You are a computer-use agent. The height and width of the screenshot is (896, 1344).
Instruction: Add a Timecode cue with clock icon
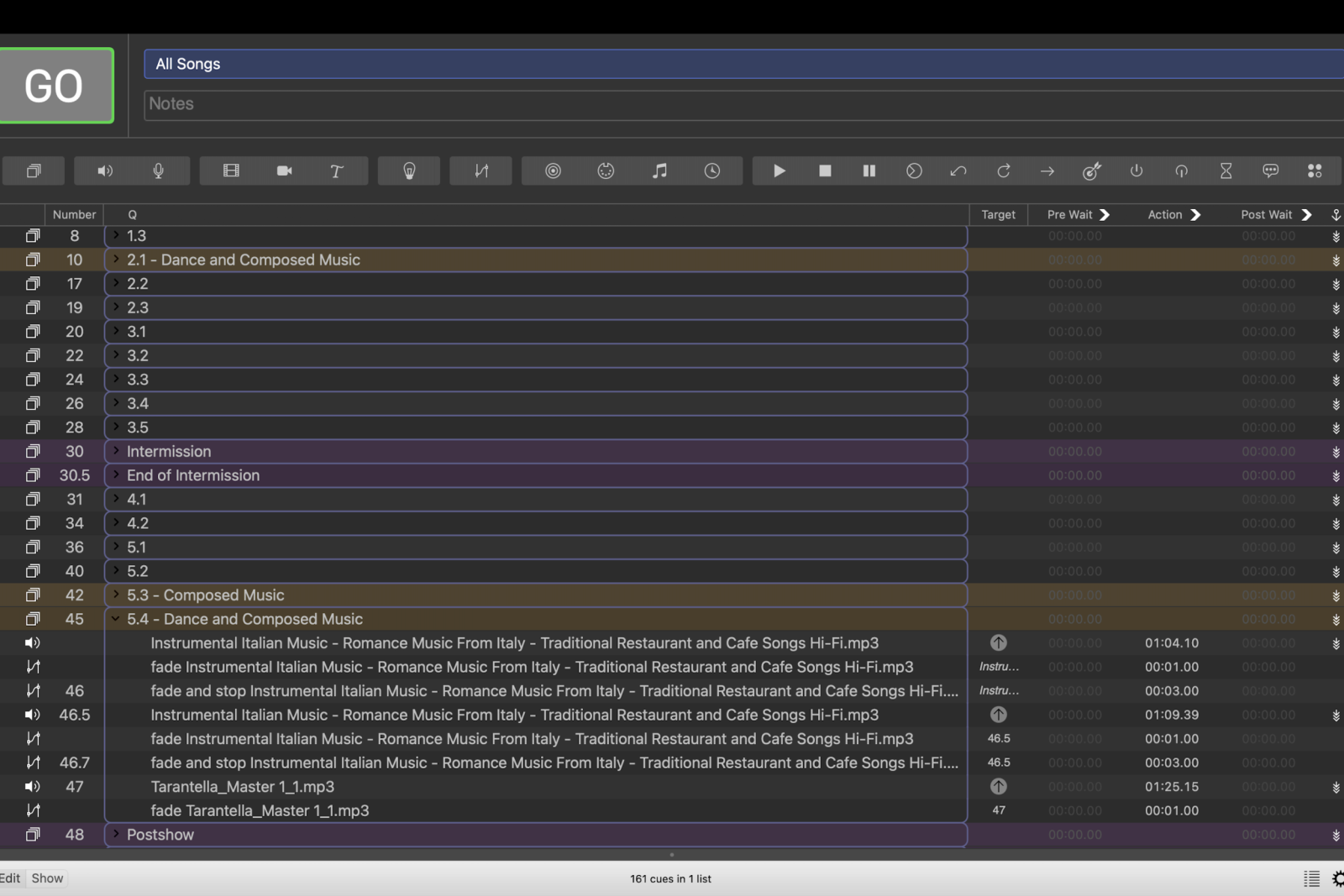[711, 170]
